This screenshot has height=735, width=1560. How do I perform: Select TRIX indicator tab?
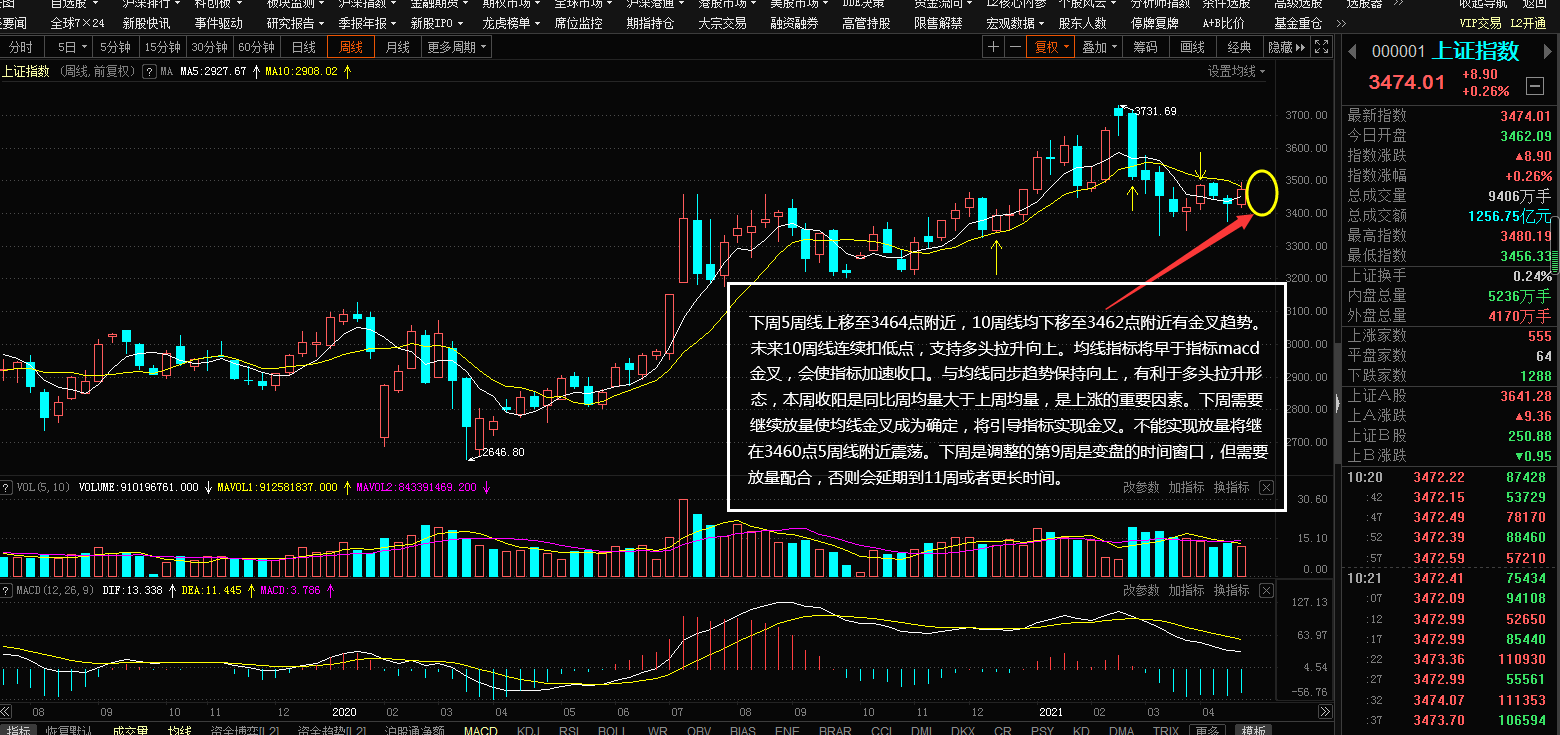click(x=1165, y=730)
